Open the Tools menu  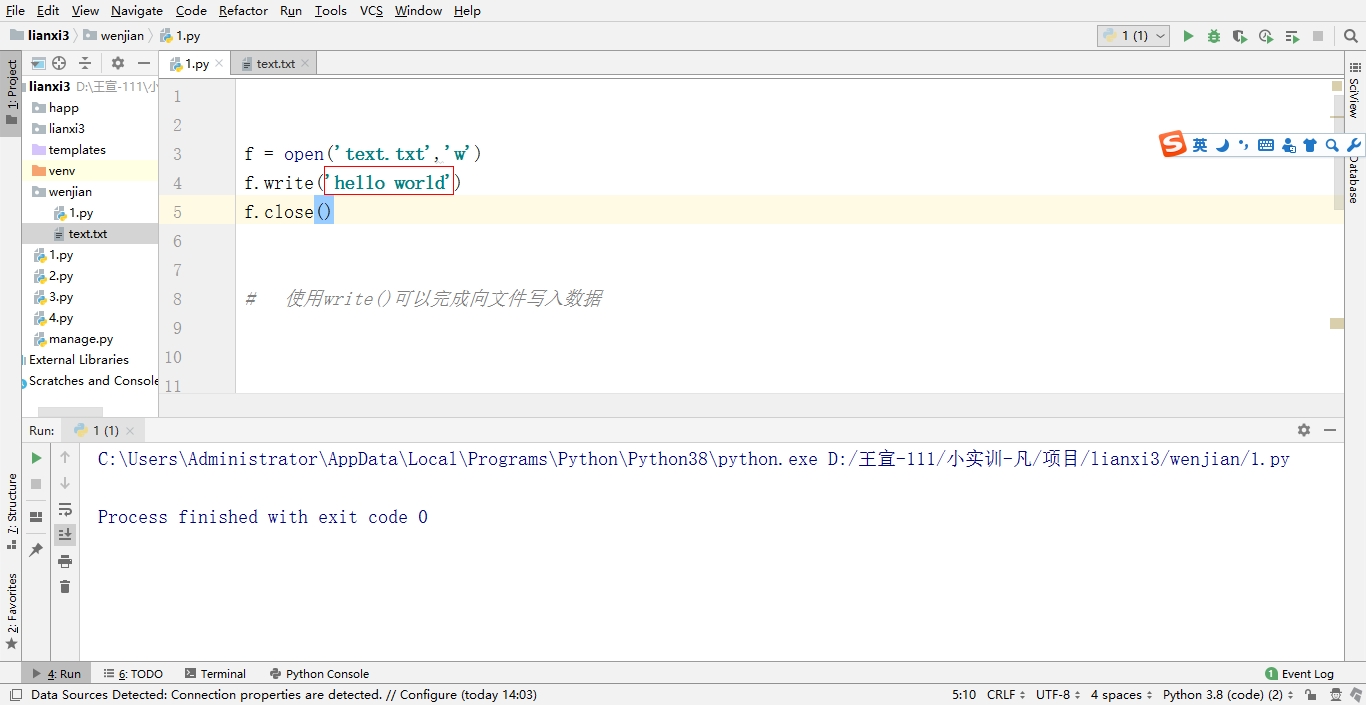(330, 11)
